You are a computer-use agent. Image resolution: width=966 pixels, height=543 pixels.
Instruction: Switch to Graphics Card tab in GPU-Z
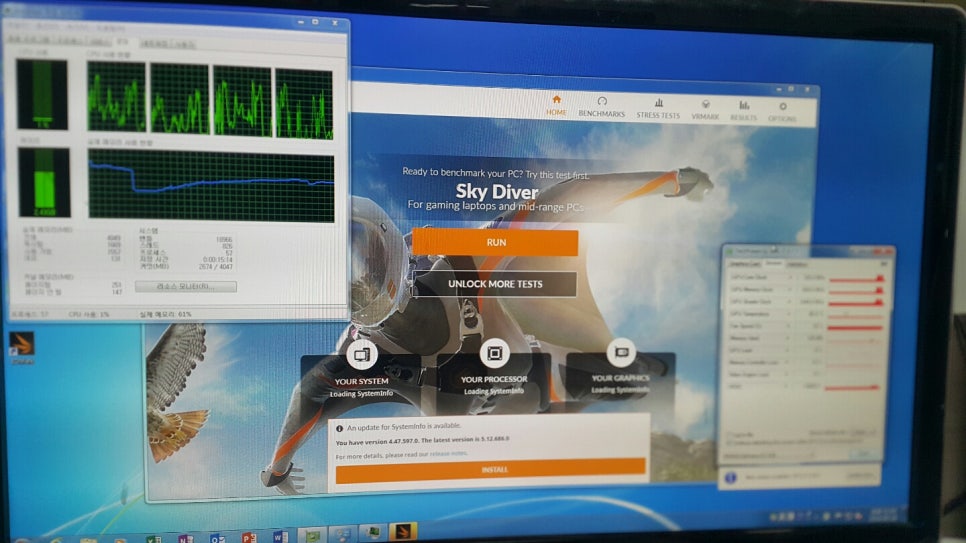click(745, 264)
